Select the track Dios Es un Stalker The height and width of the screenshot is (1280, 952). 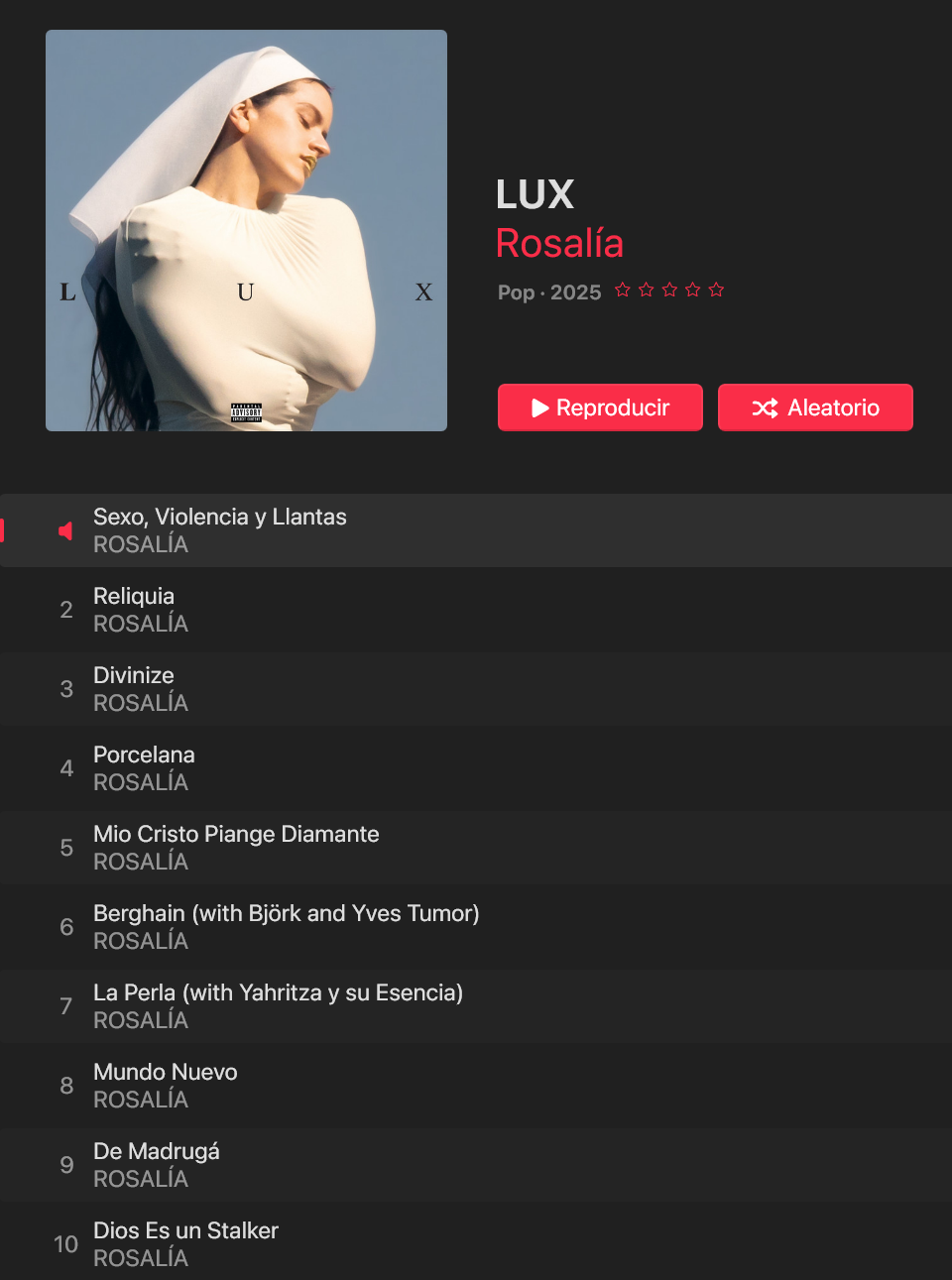pos(476,1243)
